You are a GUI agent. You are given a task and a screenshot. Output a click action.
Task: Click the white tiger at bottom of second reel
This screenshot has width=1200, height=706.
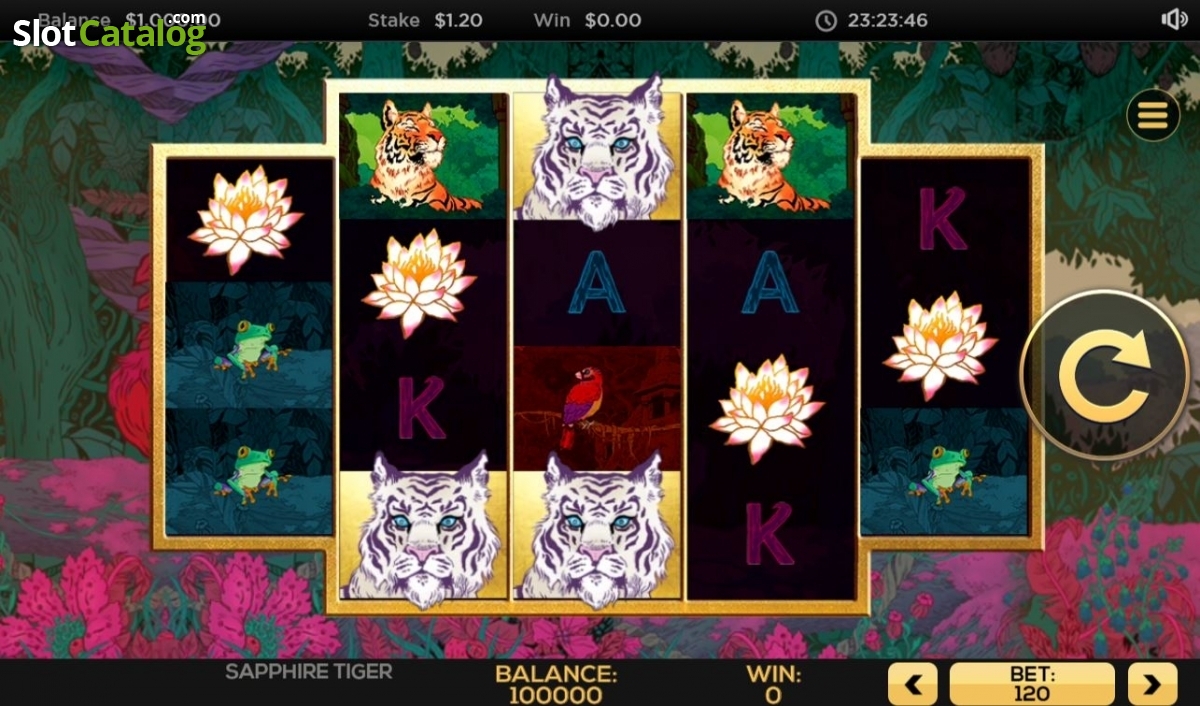(x=423, y=531)
